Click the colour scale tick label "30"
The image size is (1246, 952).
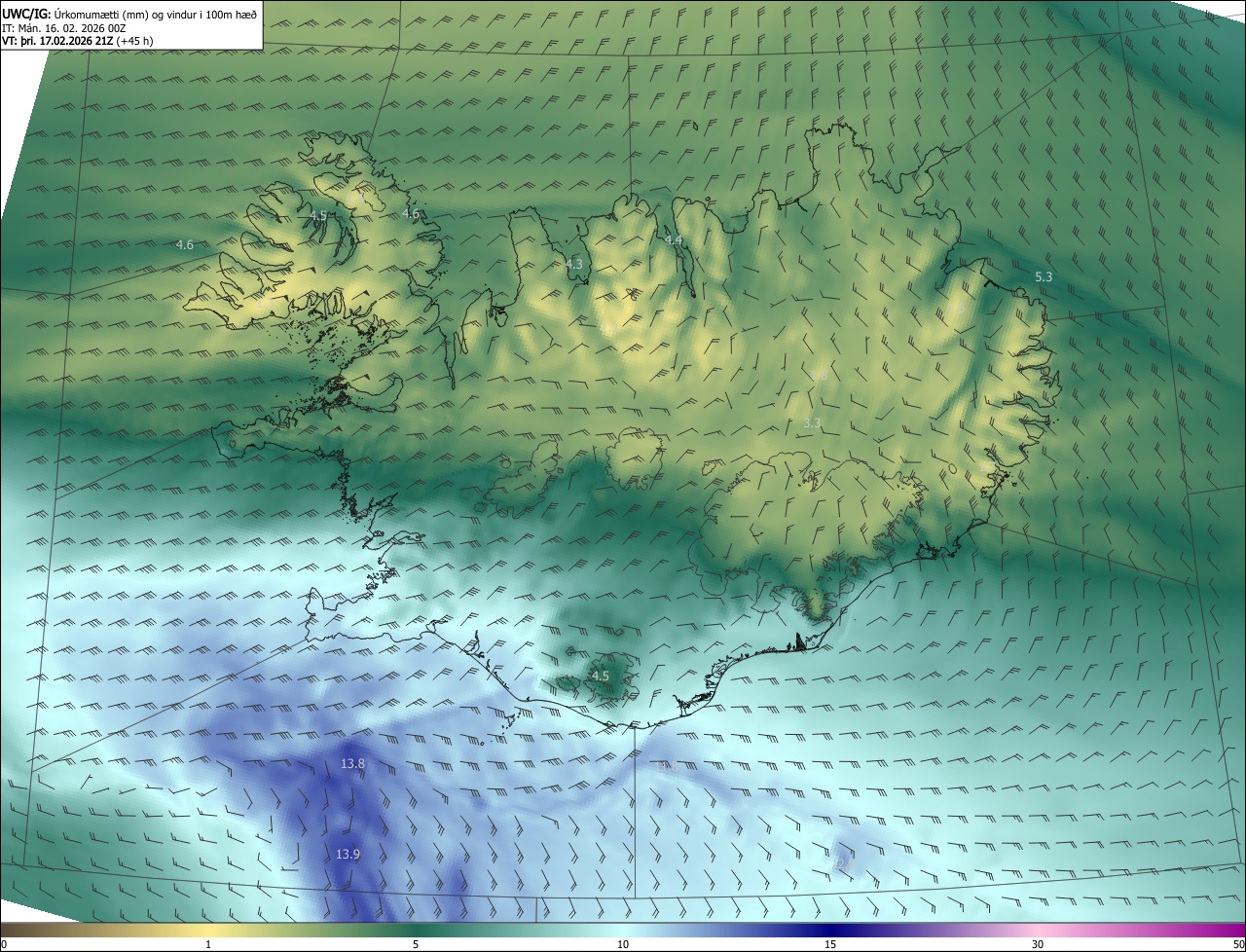pos(1038,944)
